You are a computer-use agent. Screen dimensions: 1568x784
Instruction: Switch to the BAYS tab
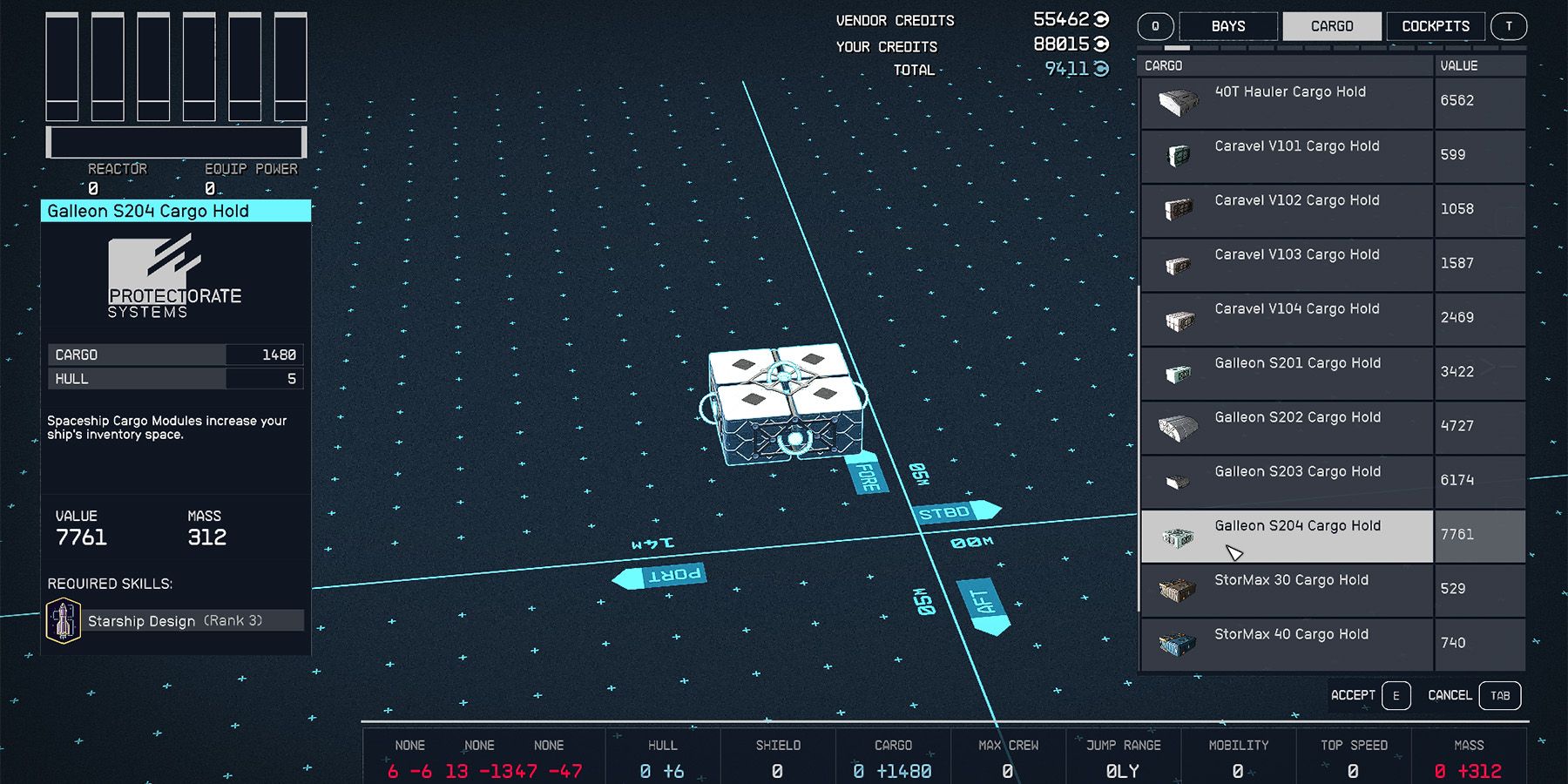coord(1229,25)
